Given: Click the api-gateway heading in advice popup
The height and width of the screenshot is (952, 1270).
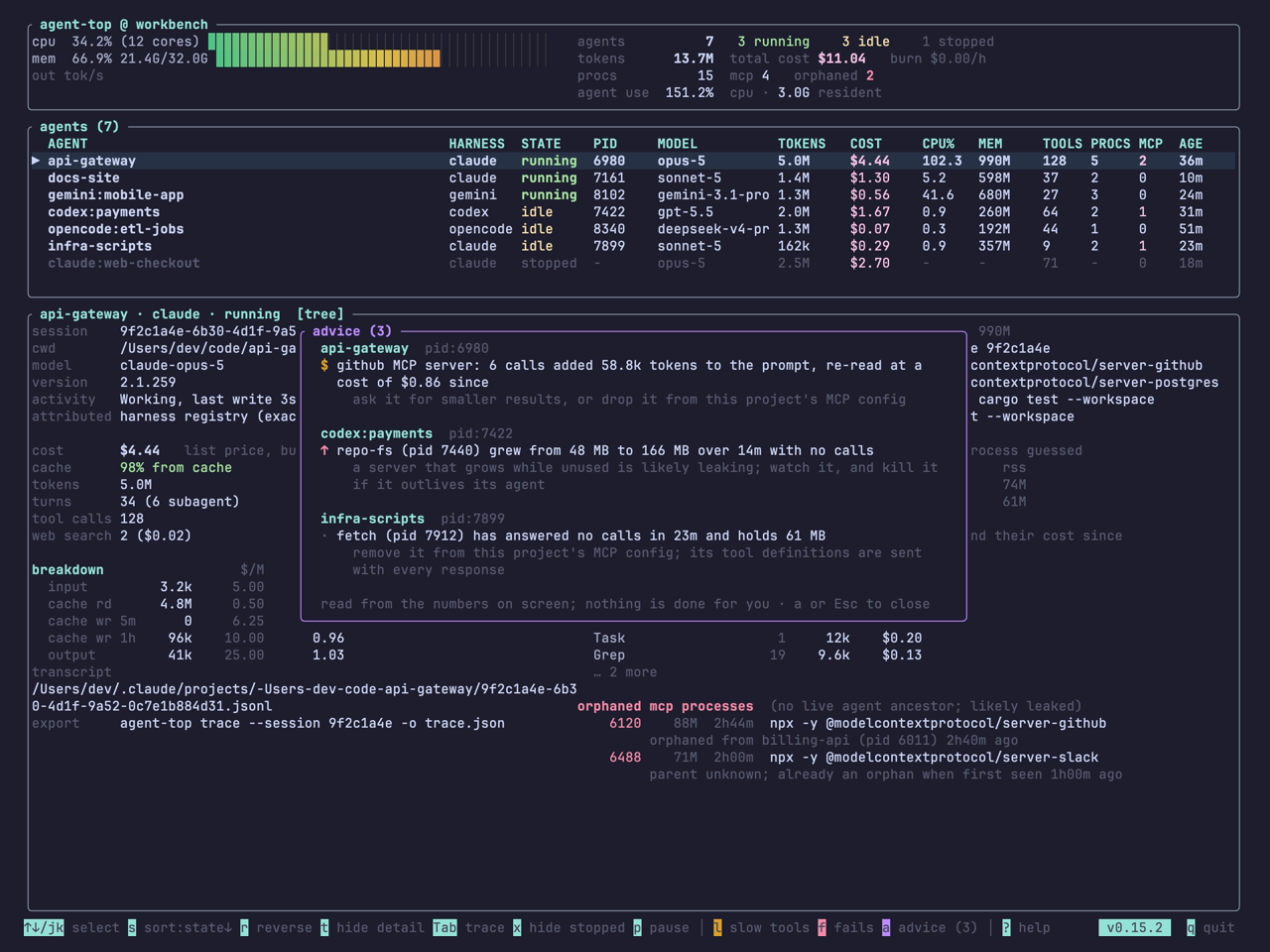Looking at the screenshot, I should [x=364, y=348].
